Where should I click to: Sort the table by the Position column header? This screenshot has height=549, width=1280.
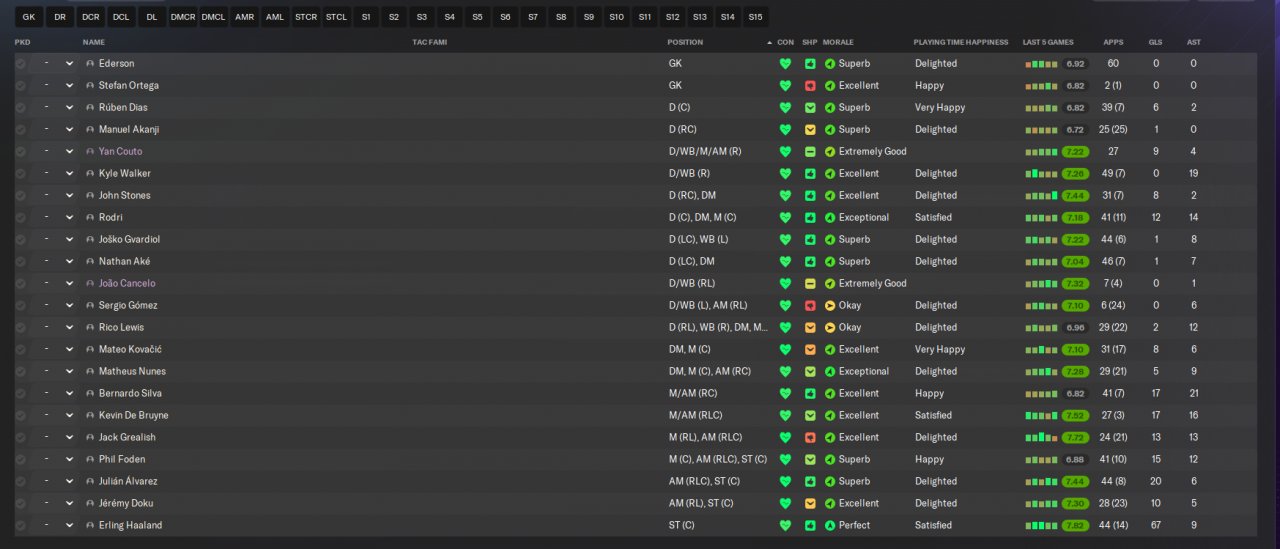point(686,42)
